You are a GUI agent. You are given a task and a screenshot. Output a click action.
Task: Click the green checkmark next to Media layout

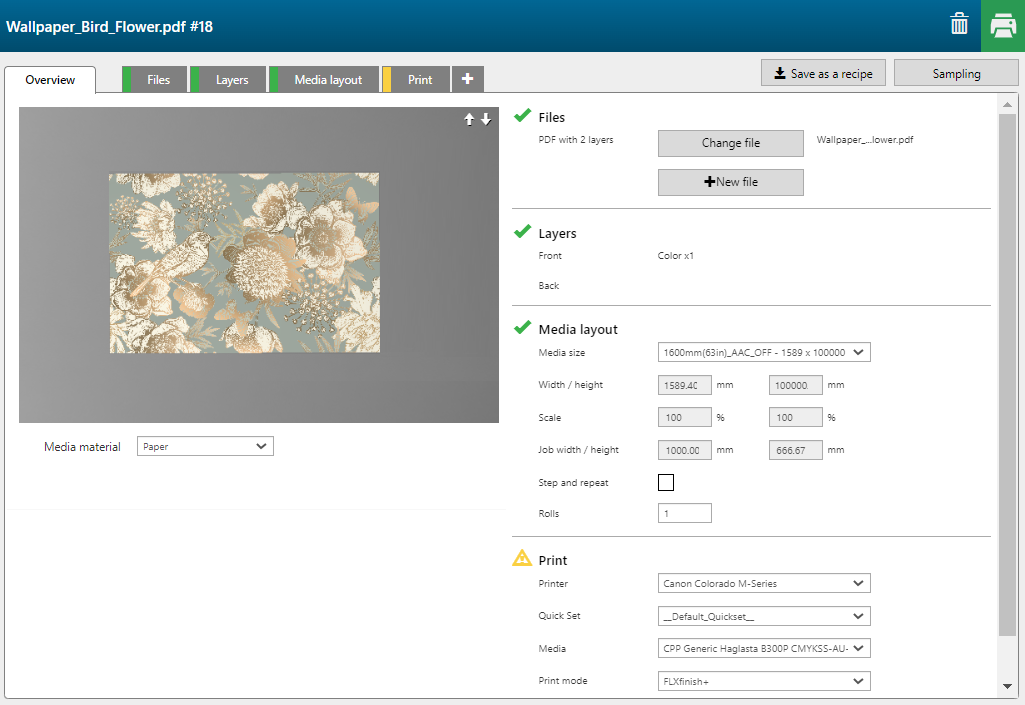(522, 328)
